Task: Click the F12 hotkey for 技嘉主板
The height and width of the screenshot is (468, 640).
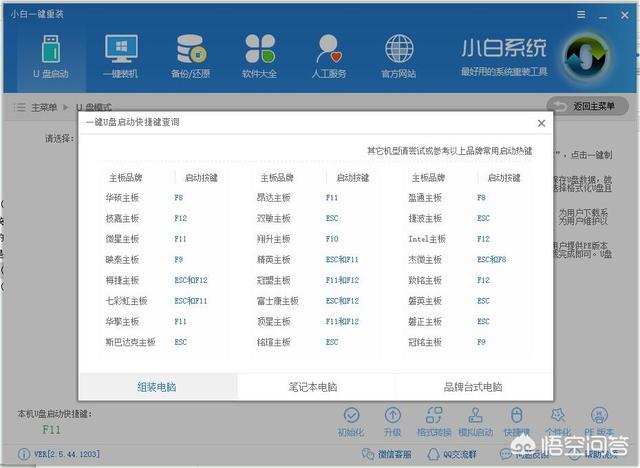Action: coord(180,218)
